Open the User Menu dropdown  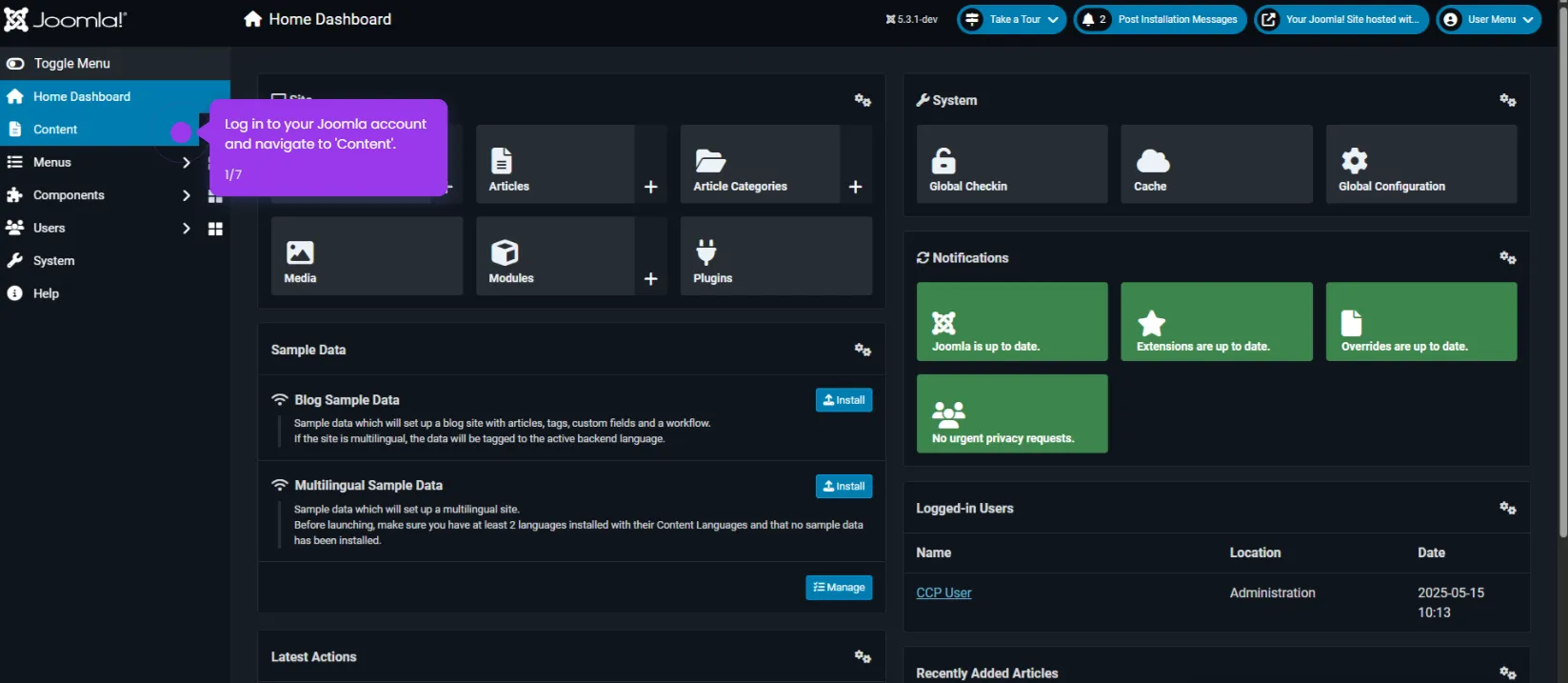tap(1488, 19)
